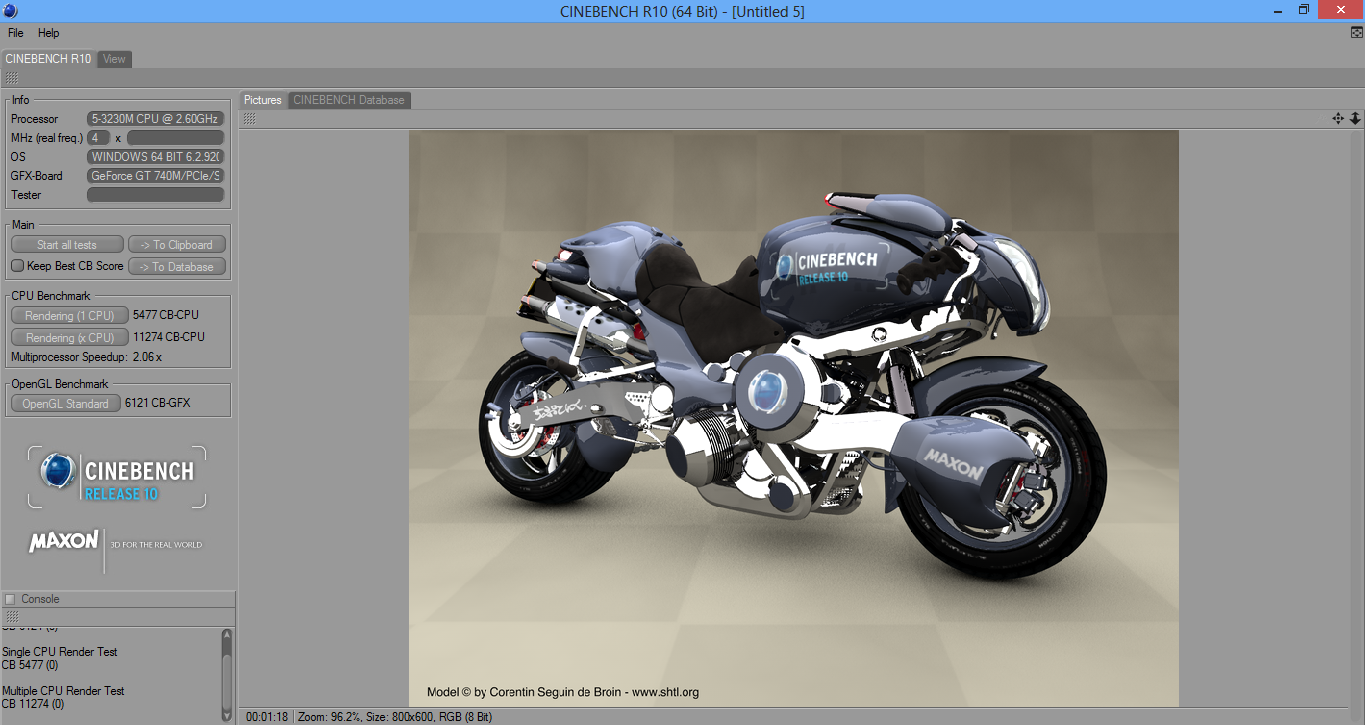Click the Multiple CPU Render Test console line
1365x725 pixels.
pyautogui.click(x=63, y=691)
